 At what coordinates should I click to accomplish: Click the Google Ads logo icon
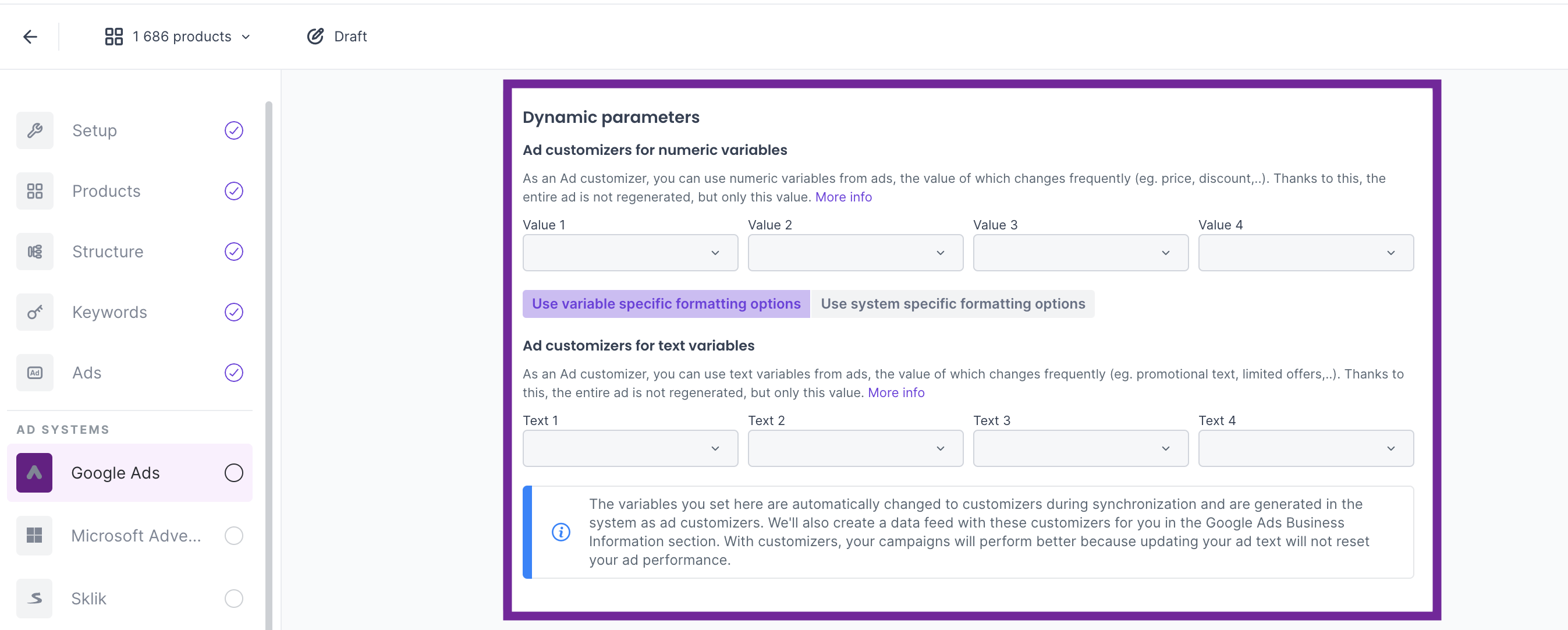point(34,473)
